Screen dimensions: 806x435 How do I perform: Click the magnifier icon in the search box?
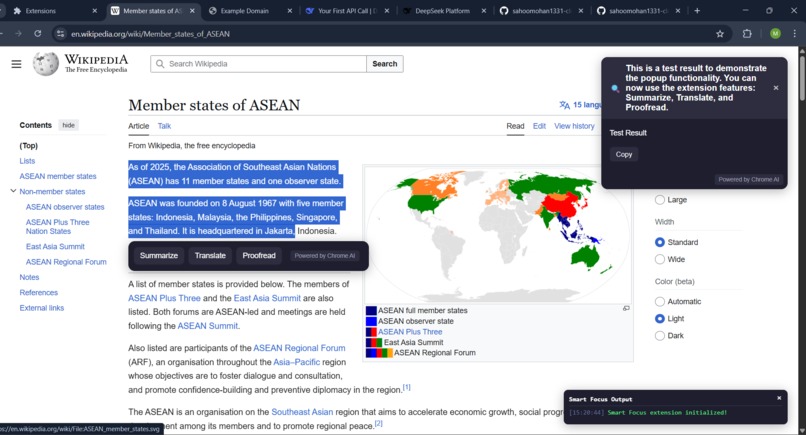(160, 64)
